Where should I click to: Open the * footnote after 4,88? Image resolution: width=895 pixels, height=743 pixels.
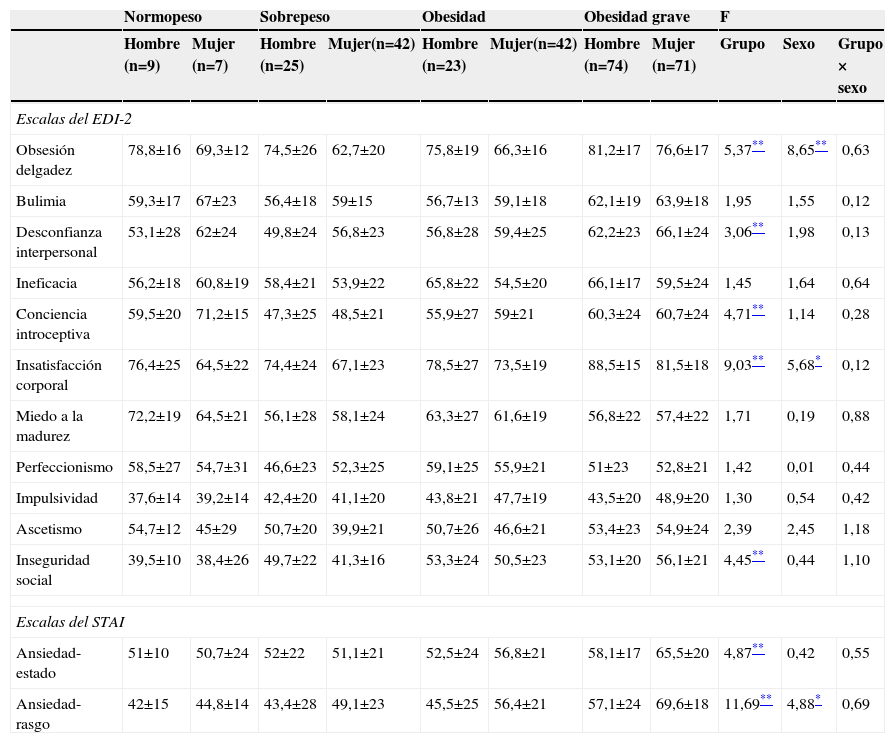point(818,700)
